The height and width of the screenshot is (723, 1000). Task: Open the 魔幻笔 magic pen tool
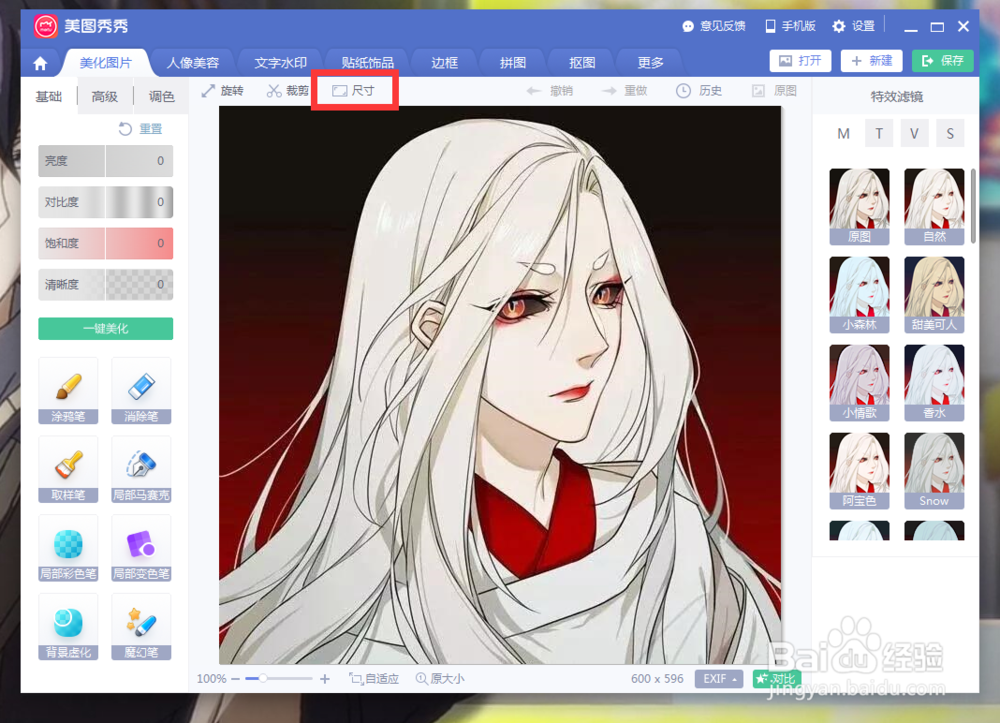pyautogui.click(x=141, y=627)
